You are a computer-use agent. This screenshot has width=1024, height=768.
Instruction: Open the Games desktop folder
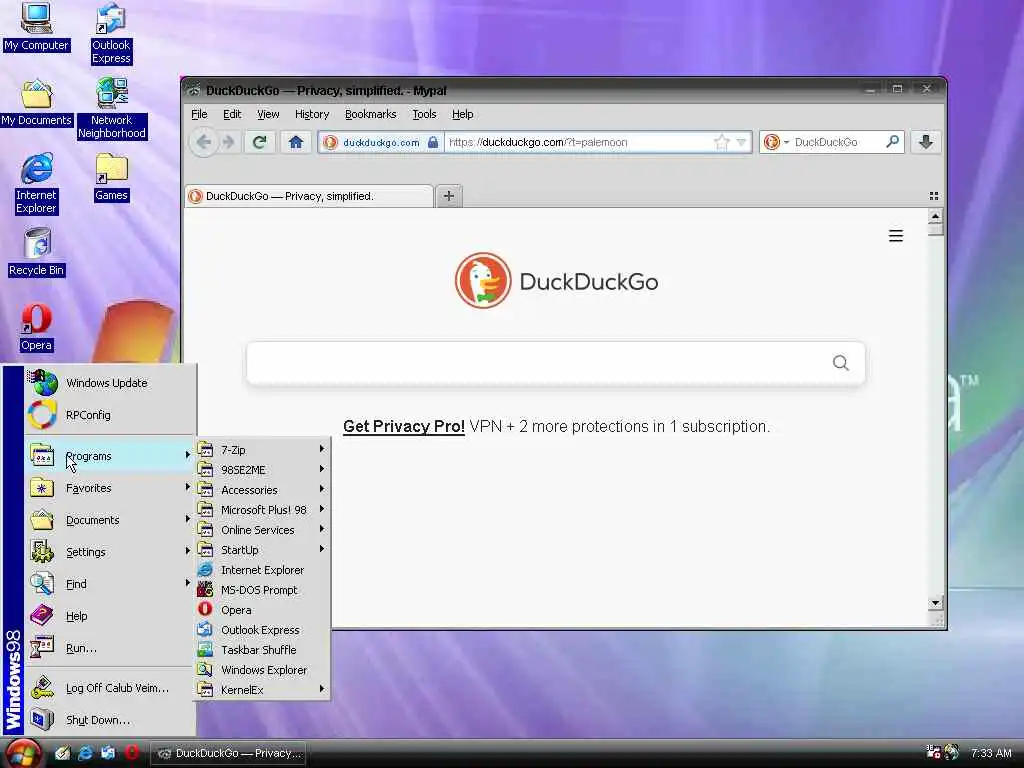click(x=111, y=178)
